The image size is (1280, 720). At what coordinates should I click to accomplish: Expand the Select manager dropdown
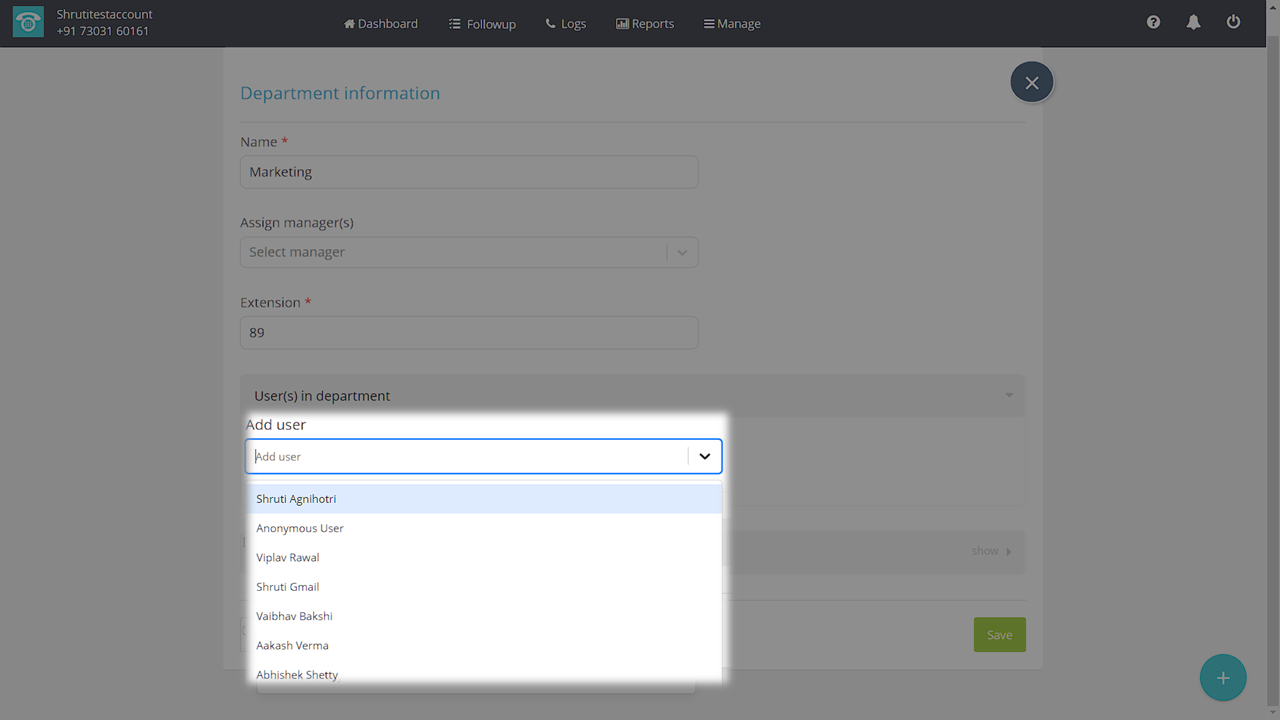tap(682, 252)
